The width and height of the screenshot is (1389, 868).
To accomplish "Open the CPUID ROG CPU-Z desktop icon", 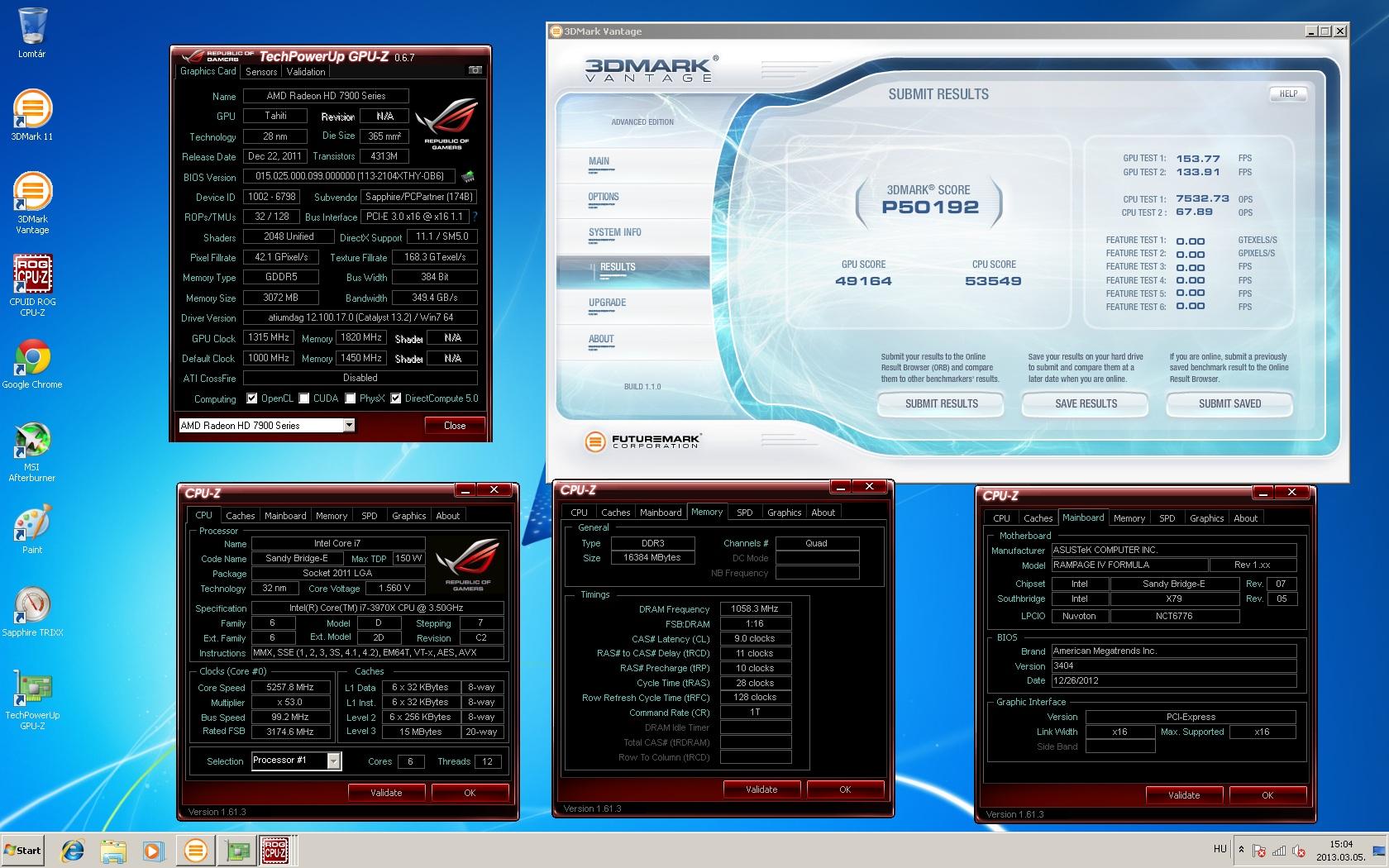I will [32, 285].
